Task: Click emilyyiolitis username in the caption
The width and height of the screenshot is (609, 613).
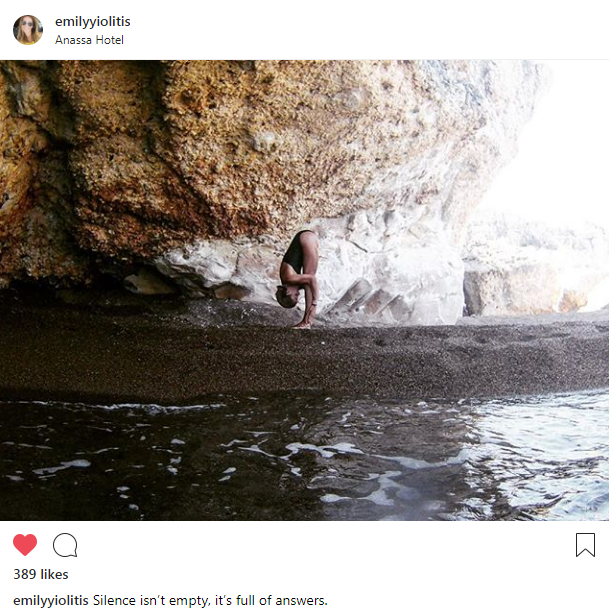Action: coord(51,600)
